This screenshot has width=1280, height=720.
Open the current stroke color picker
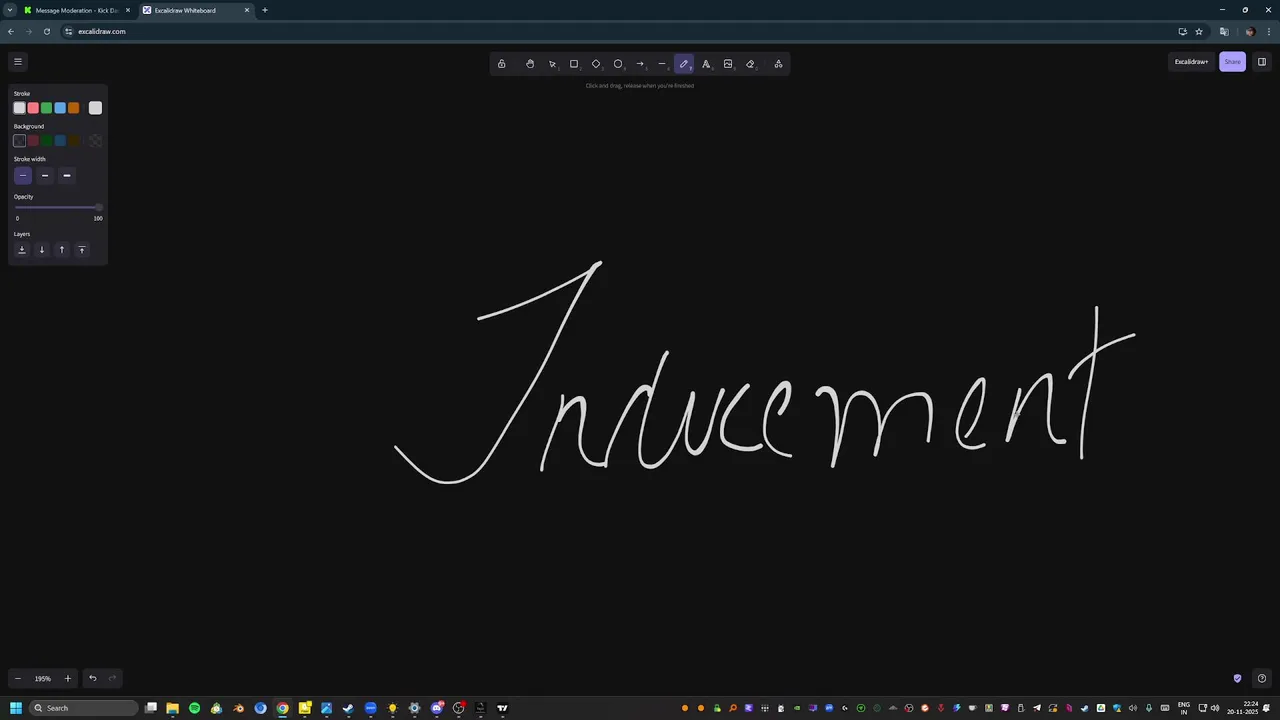[x=95, y=108]
